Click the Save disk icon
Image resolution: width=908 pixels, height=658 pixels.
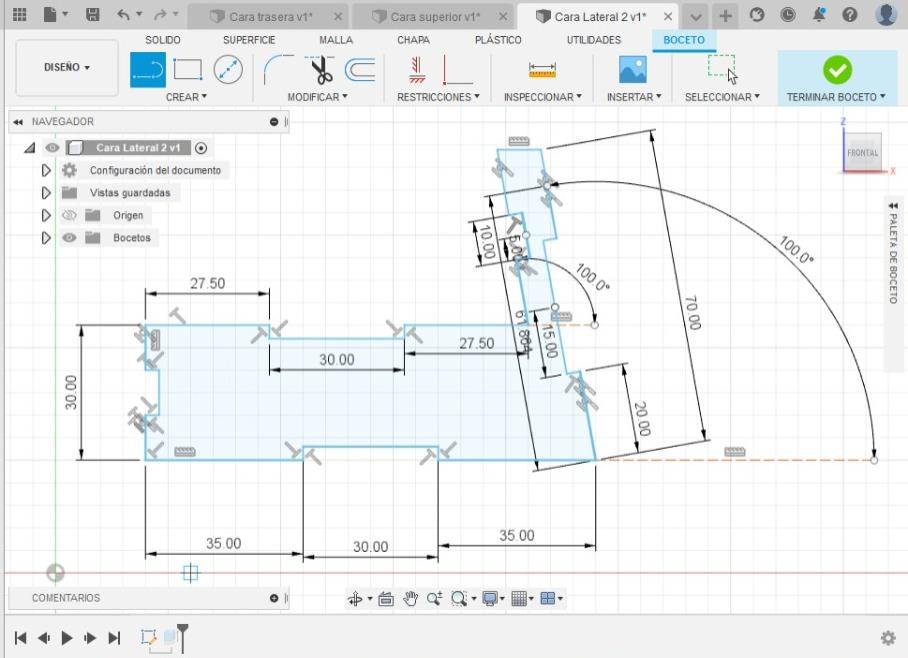(x=93, y=14)
